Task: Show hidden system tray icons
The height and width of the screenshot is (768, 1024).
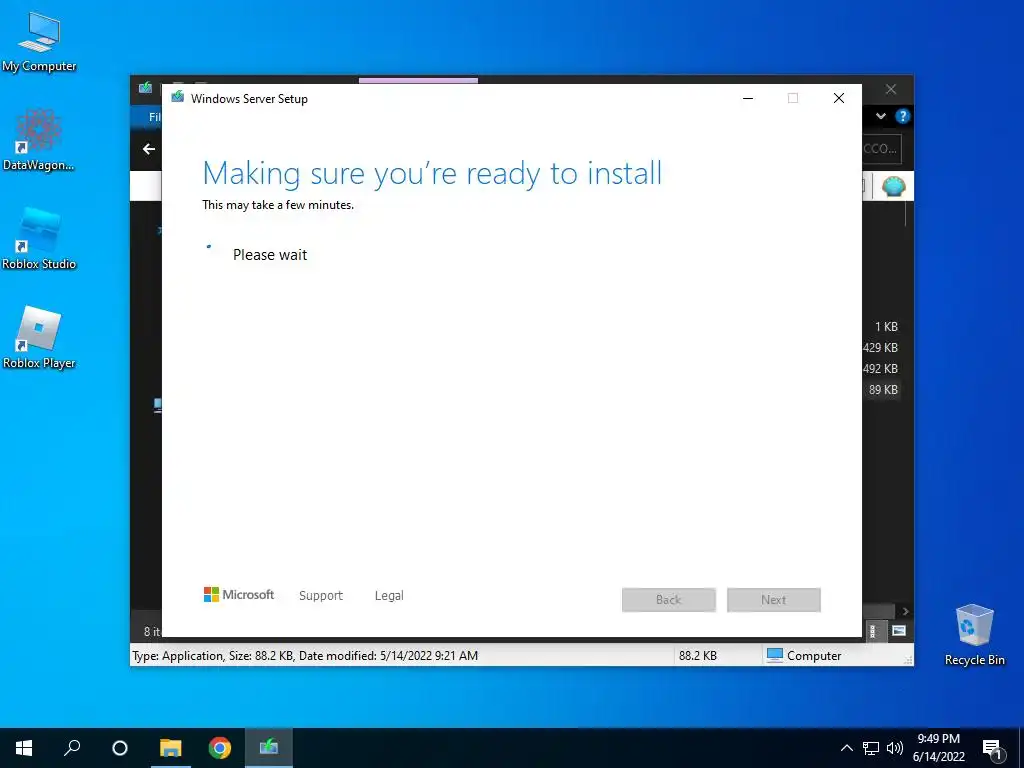Action: tap(846, 748)
